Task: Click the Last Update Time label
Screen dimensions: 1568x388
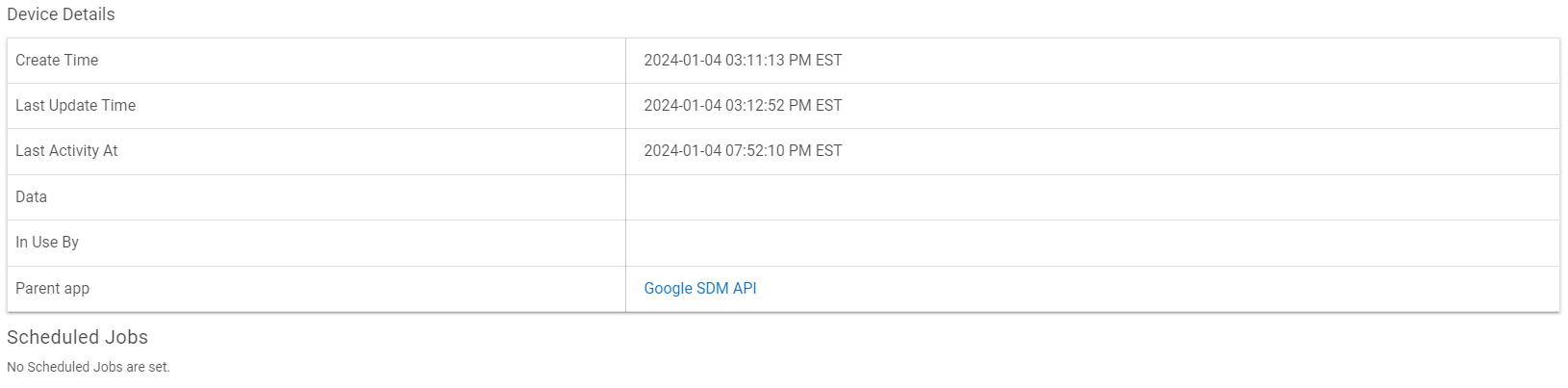Action: (x=75, y=105)
